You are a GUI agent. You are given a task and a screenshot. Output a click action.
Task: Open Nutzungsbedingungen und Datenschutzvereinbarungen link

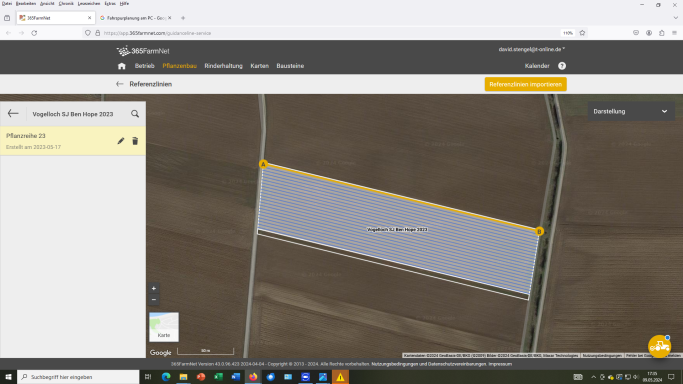point(429,364)
